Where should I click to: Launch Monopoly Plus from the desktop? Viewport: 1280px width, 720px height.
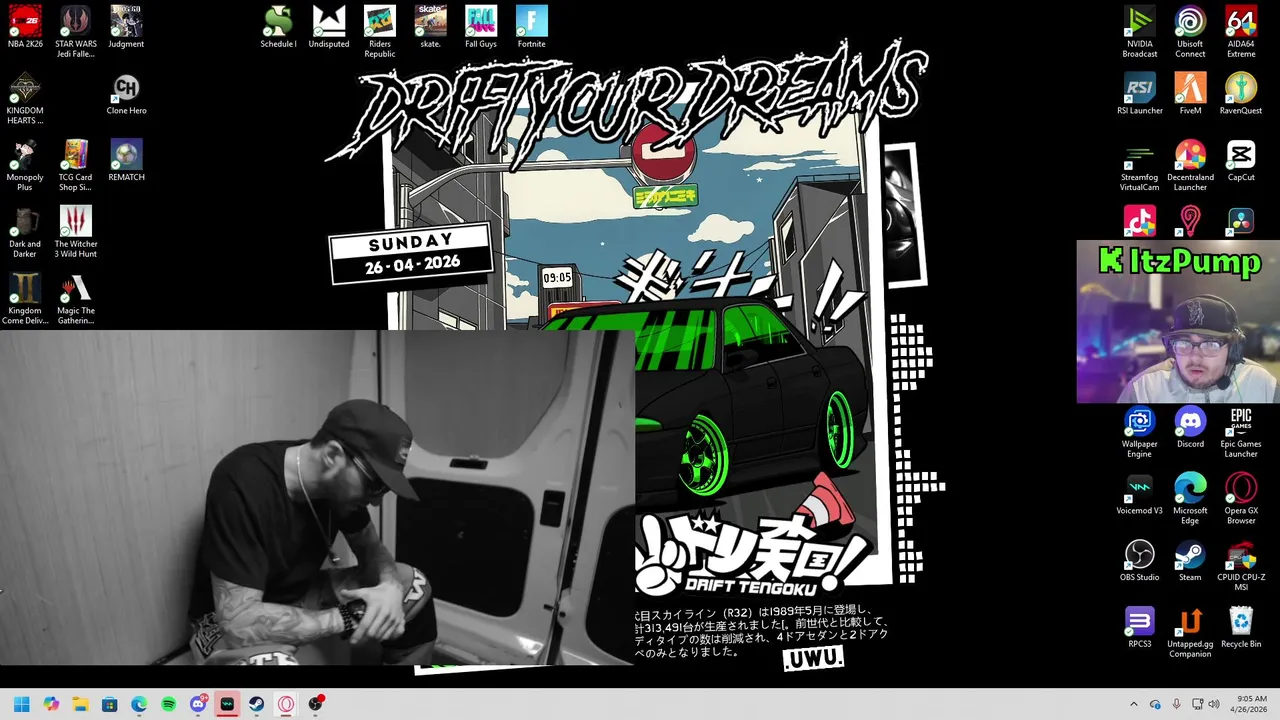click(x=25, y=165)
